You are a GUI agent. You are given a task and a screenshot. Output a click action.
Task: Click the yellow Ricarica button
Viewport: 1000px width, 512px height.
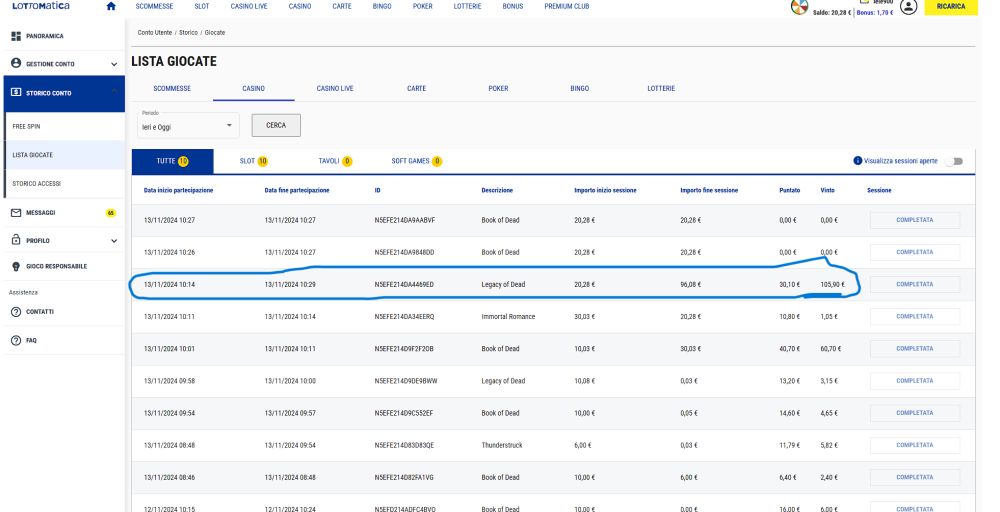(950, 7)
